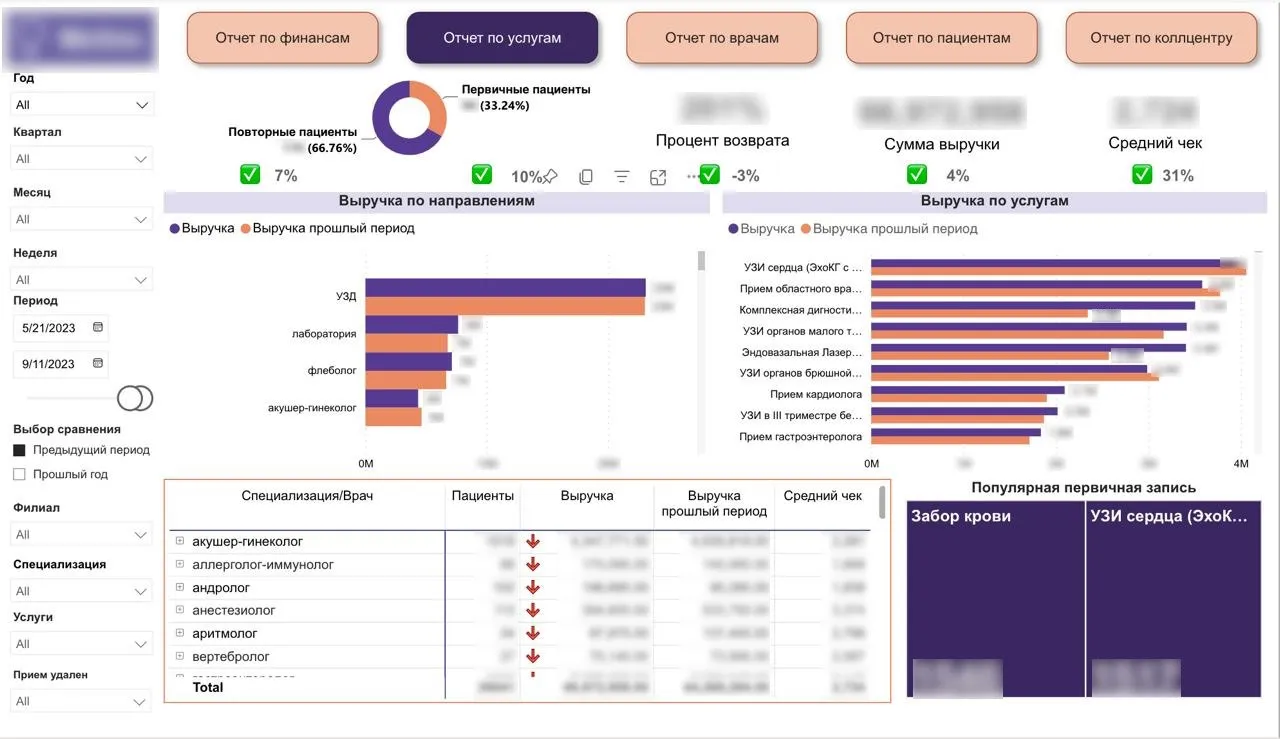Click the copy visual icon
The image size is (1280, 739).
pos(586,176)
